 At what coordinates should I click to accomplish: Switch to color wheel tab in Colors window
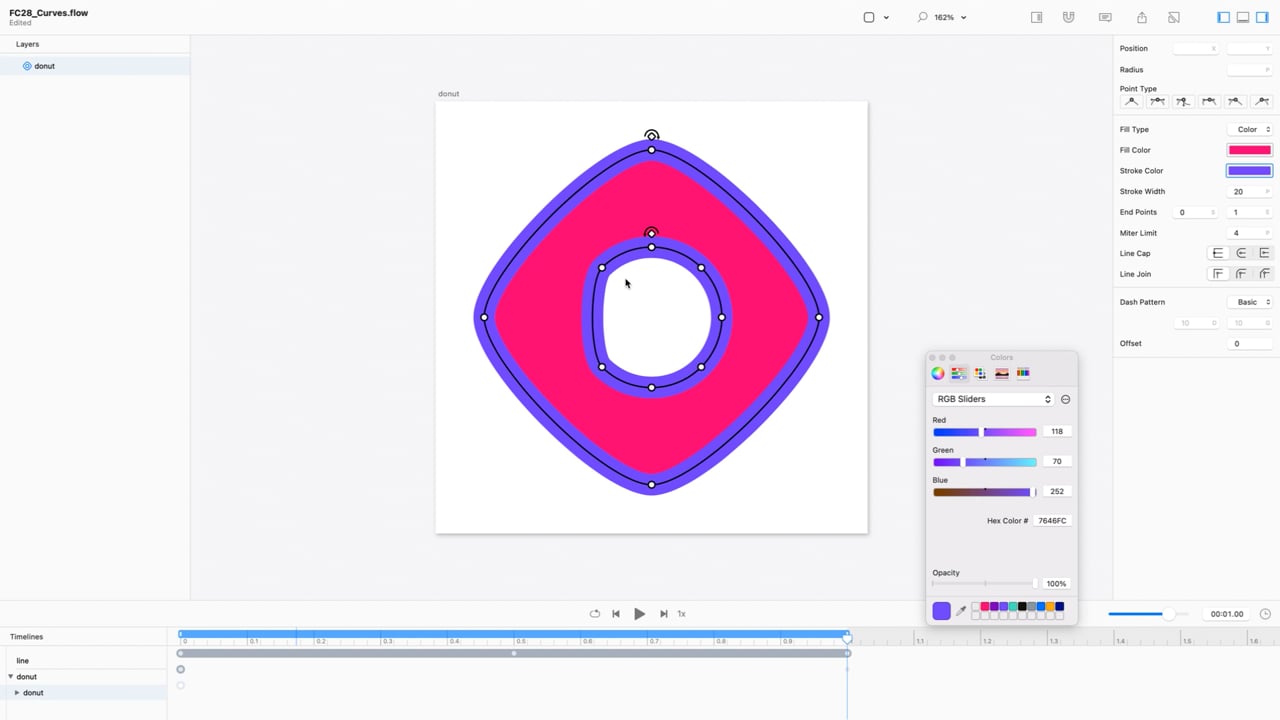(938, 373)
